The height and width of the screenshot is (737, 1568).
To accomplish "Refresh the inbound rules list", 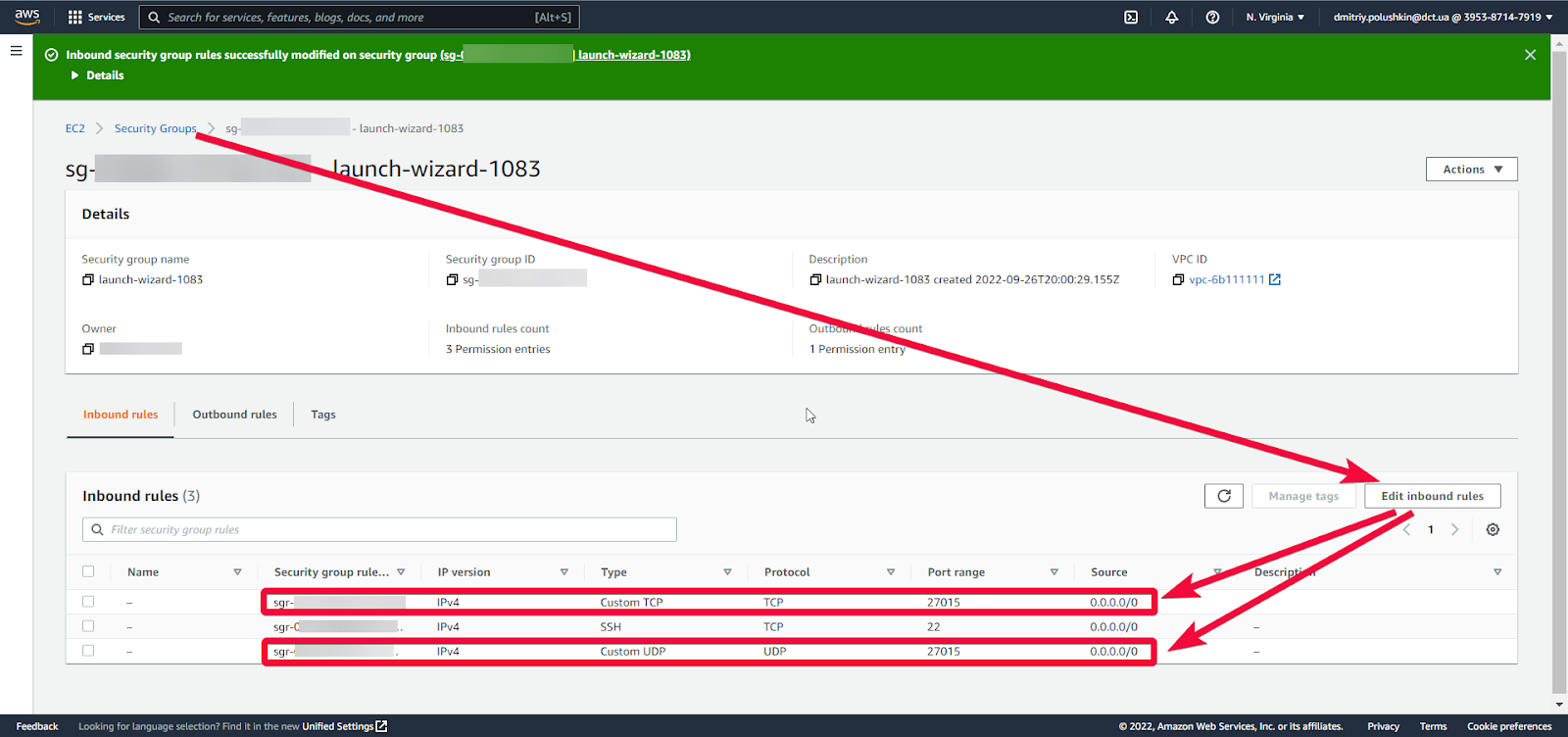I will click(x=1224, y=496).
